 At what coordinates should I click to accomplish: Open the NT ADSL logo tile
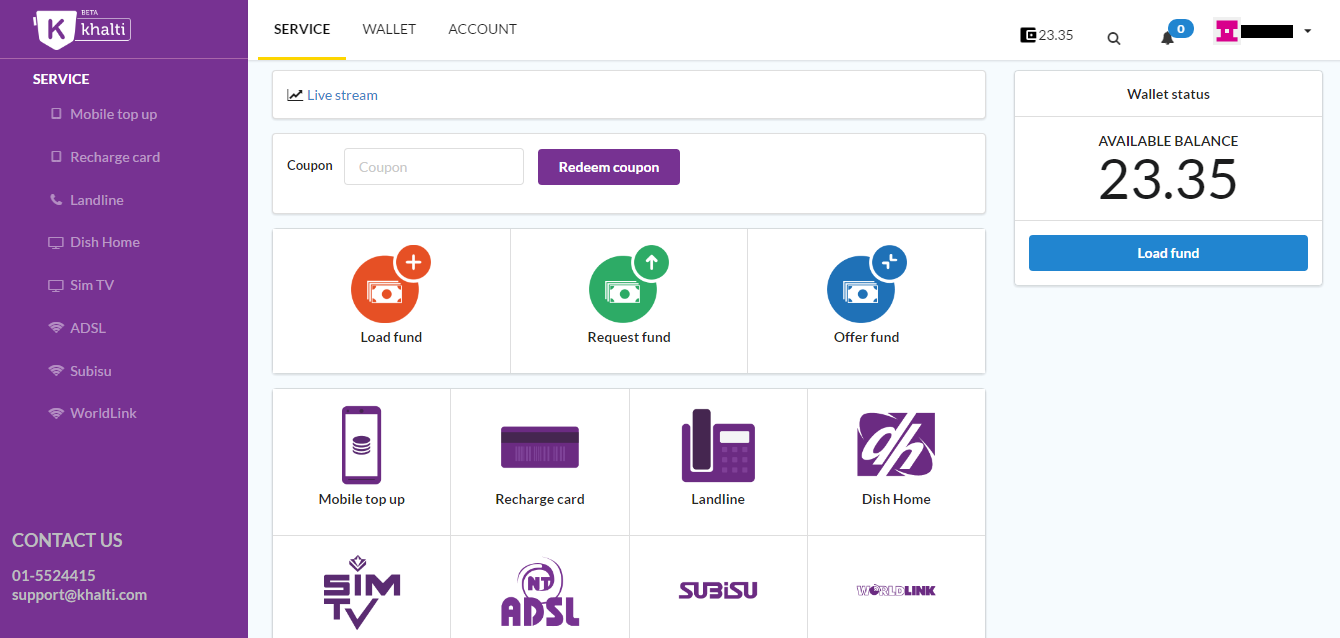tap(540, 591)
